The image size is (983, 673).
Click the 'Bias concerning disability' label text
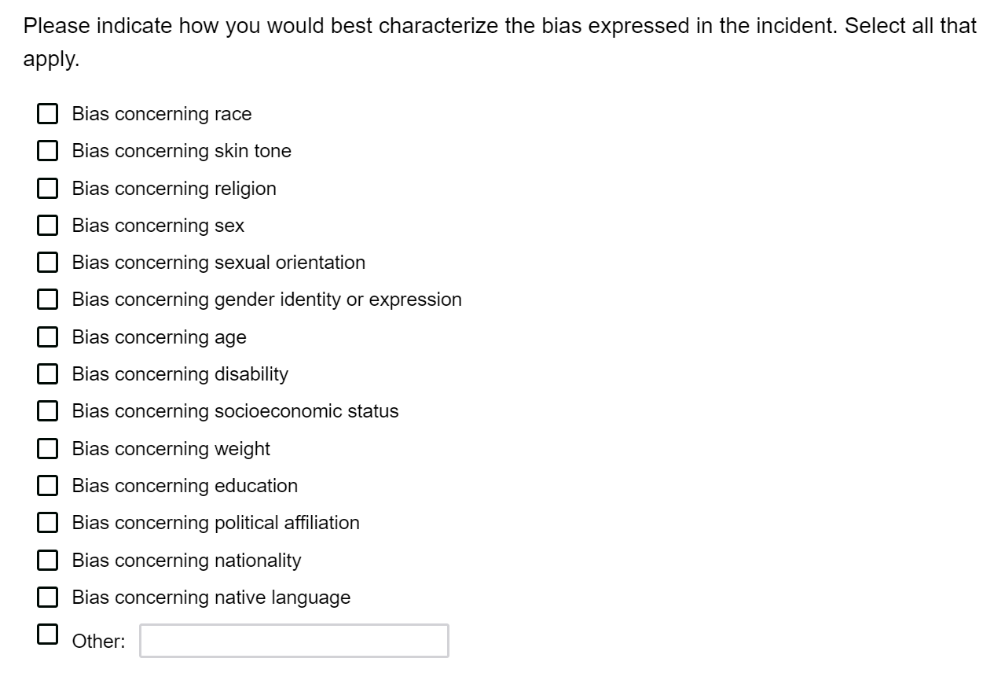coord(179,374)
